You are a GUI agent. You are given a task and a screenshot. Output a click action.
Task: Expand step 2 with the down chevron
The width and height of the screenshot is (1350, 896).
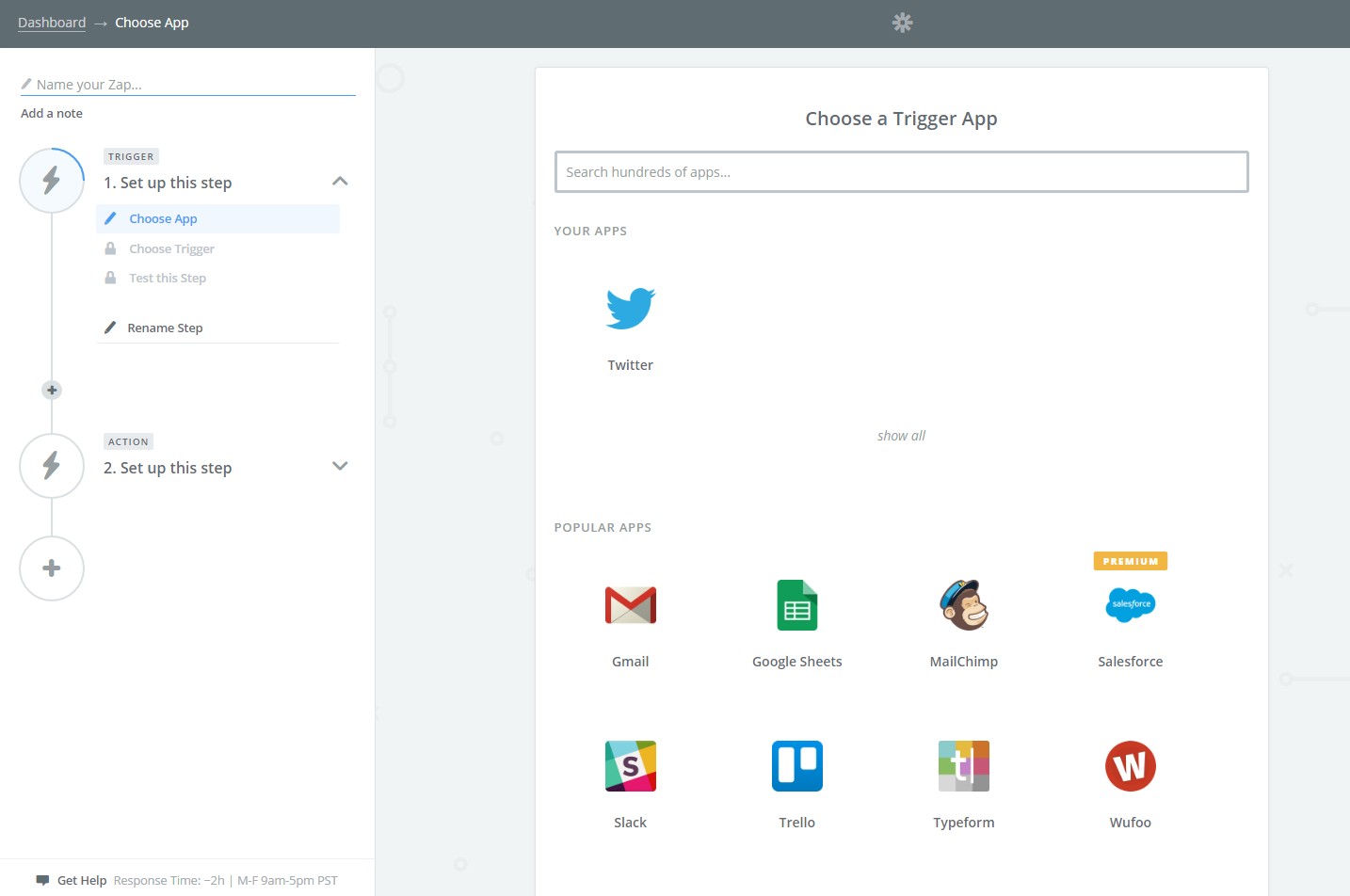click(340, 466)
